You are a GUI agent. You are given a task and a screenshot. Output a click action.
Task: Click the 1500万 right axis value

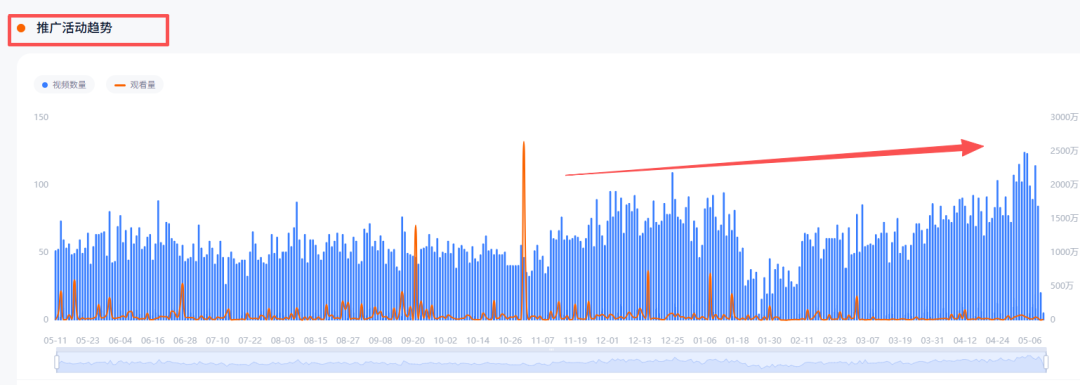[1064, 218]
